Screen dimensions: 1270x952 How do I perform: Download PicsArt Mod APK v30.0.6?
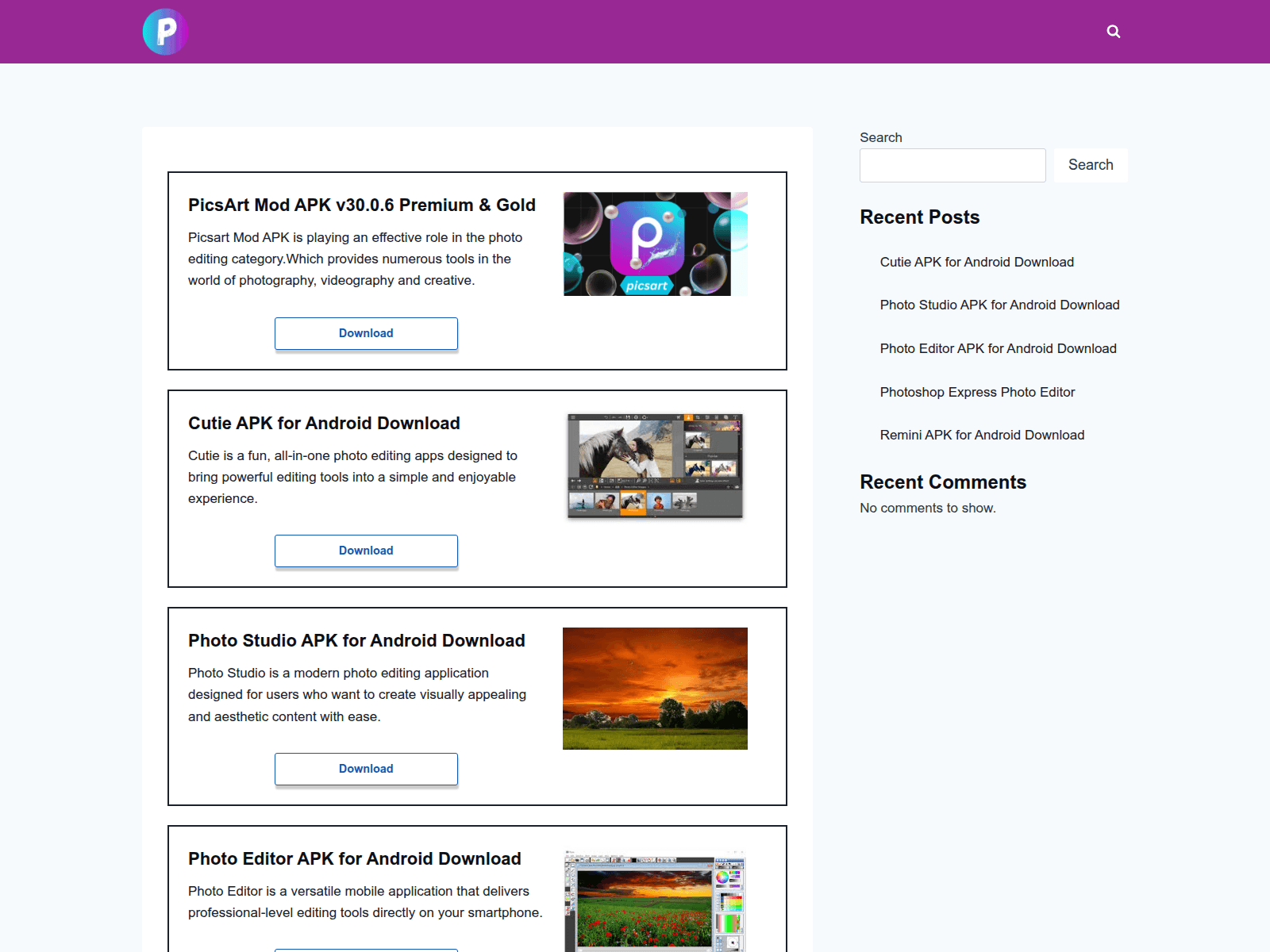(366, 333)
